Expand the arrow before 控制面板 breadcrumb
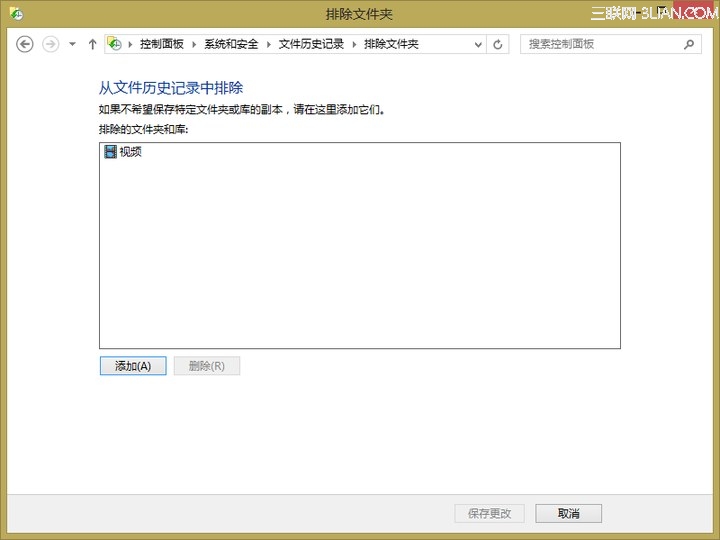 tap(130, 45)
